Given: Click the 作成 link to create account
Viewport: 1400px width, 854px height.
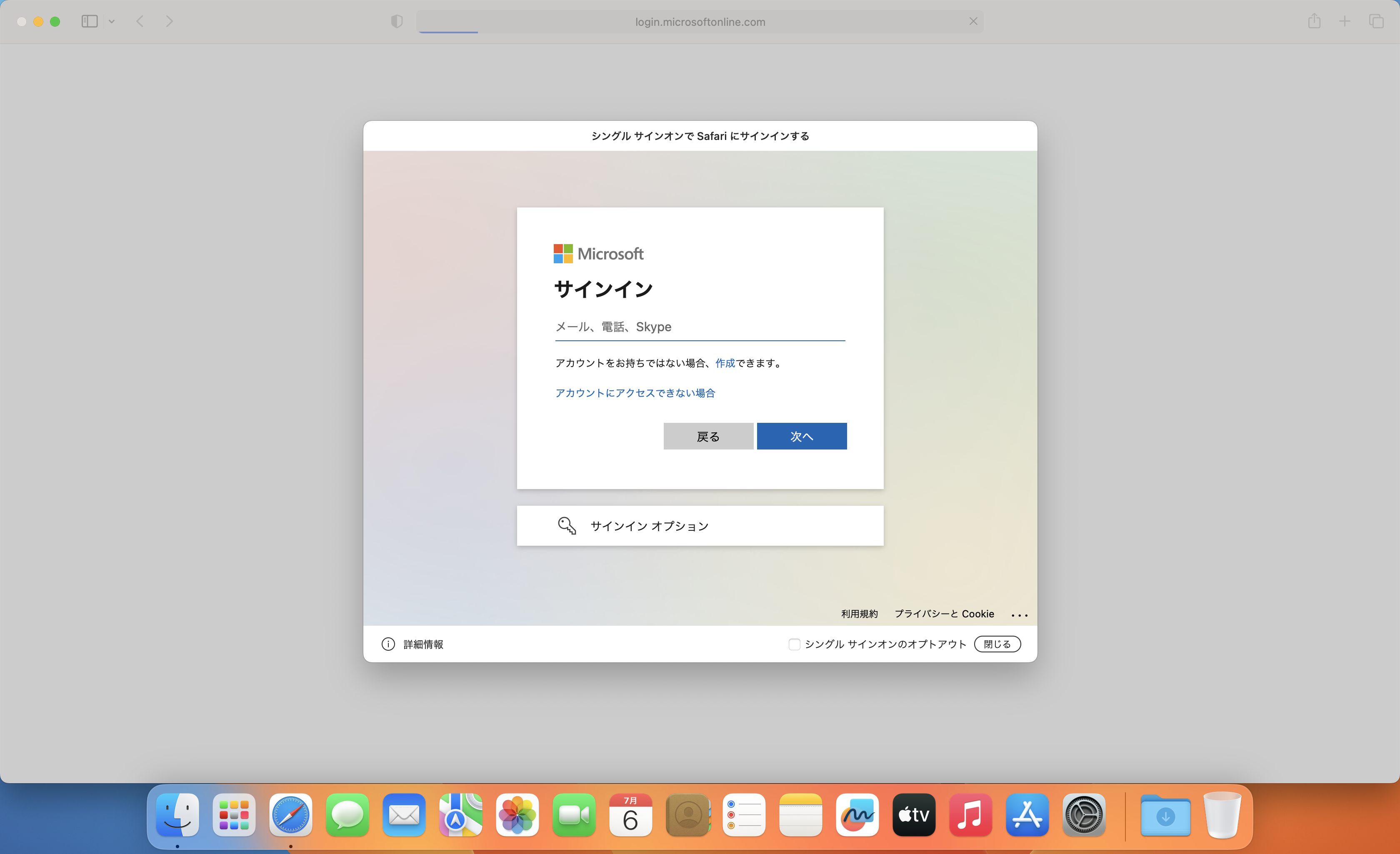Looking at the screenshot, I should (x=725, y=363).
